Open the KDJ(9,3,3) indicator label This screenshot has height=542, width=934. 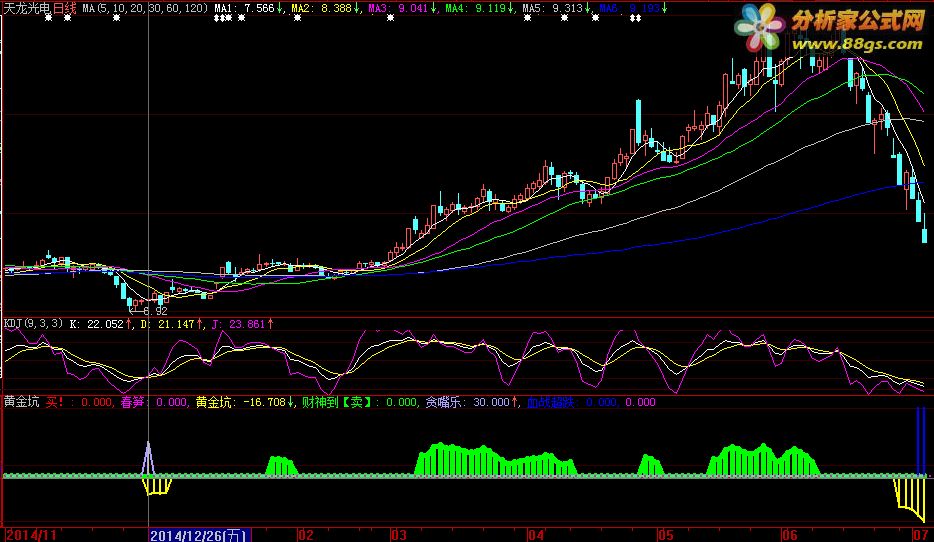pyautogui.click(x=33, y=323)
